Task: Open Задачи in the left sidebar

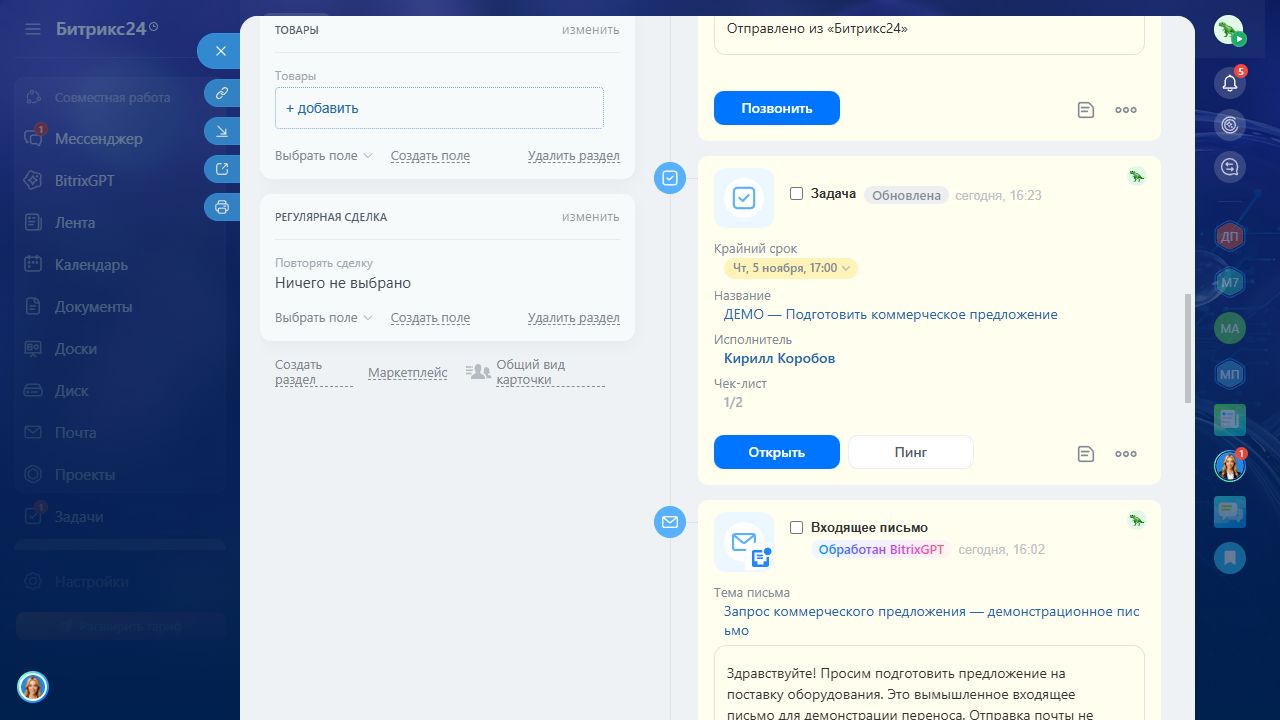Action: coord(79,517)
